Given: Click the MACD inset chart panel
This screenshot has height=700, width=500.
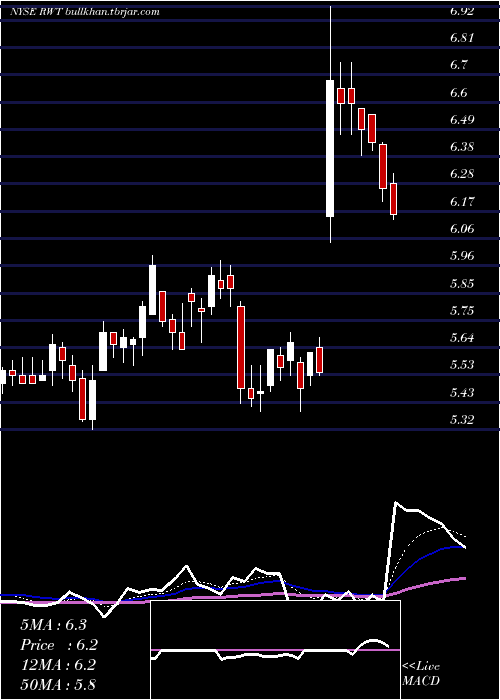Looking at the screenshot, I should tap(275, 650).
